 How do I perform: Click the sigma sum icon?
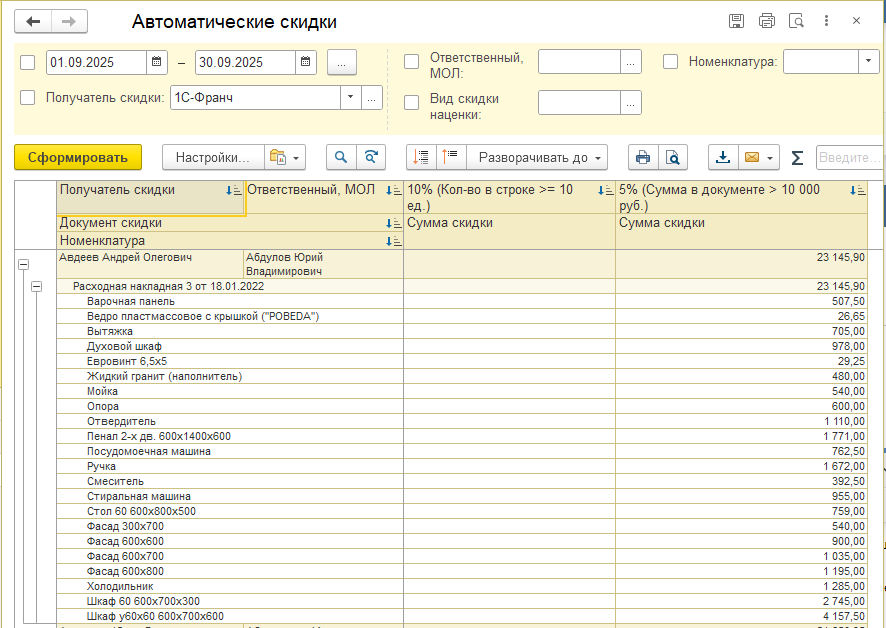pos(797,158)
